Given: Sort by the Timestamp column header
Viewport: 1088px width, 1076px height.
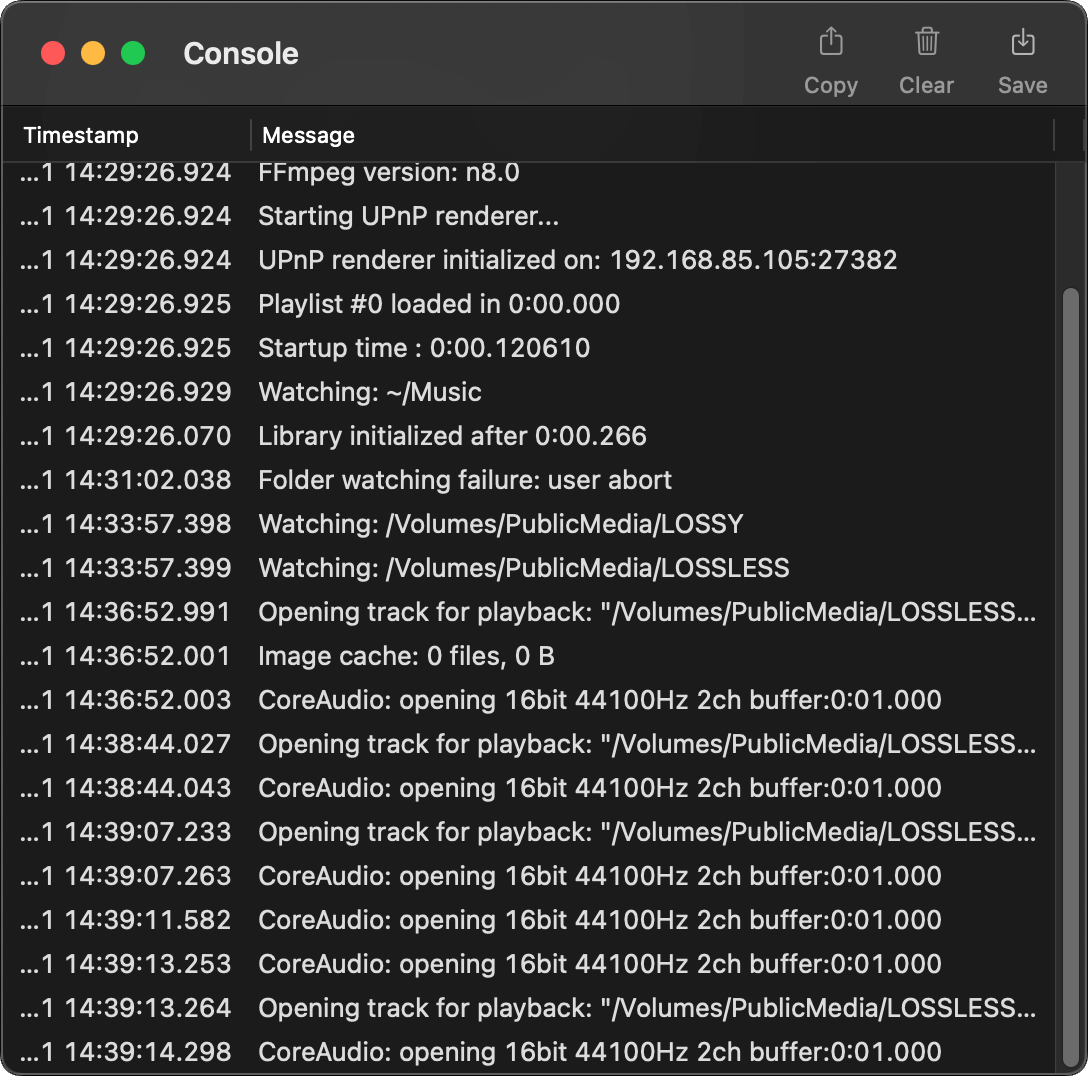Looking at the screenshot, I should 82,135.
